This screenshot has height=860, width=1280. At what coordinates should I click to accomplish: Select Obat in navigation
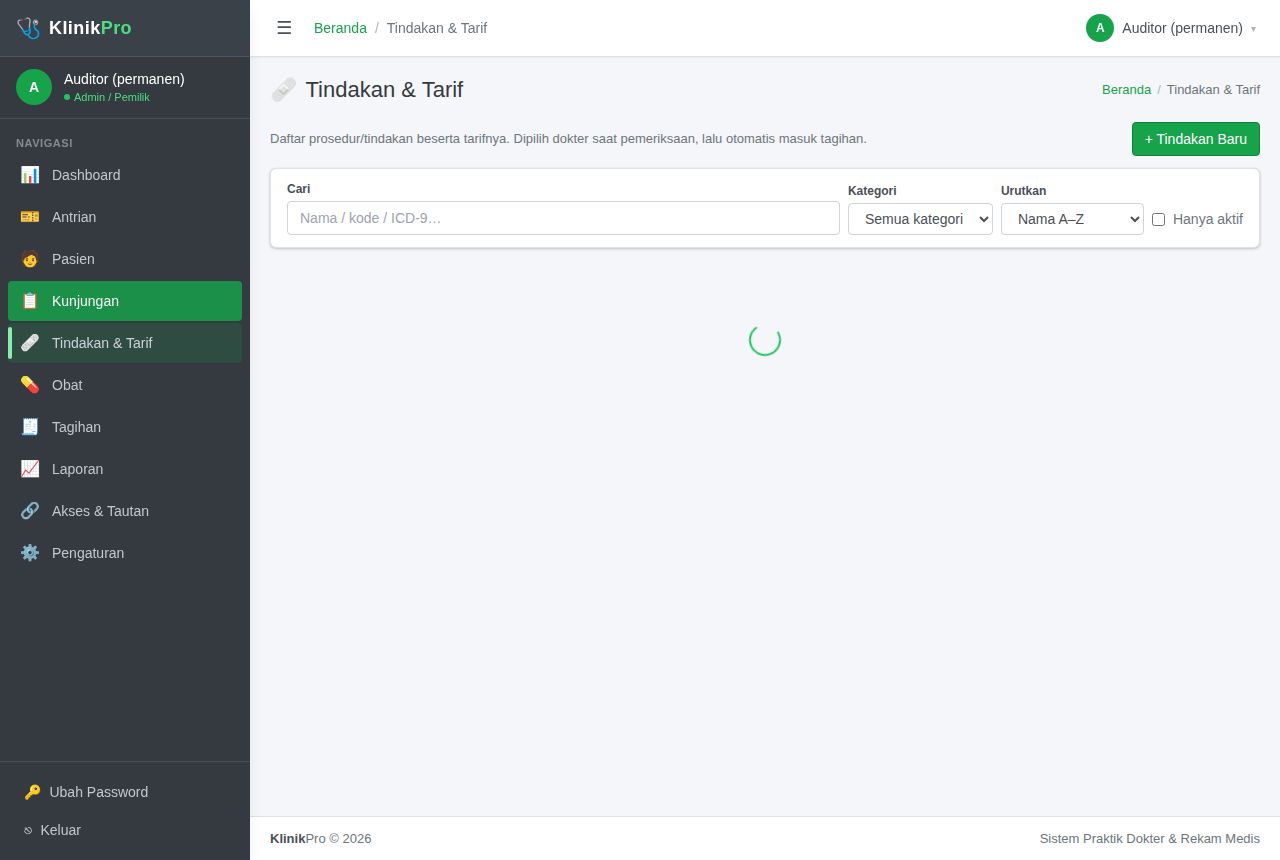tap(125, 385)
